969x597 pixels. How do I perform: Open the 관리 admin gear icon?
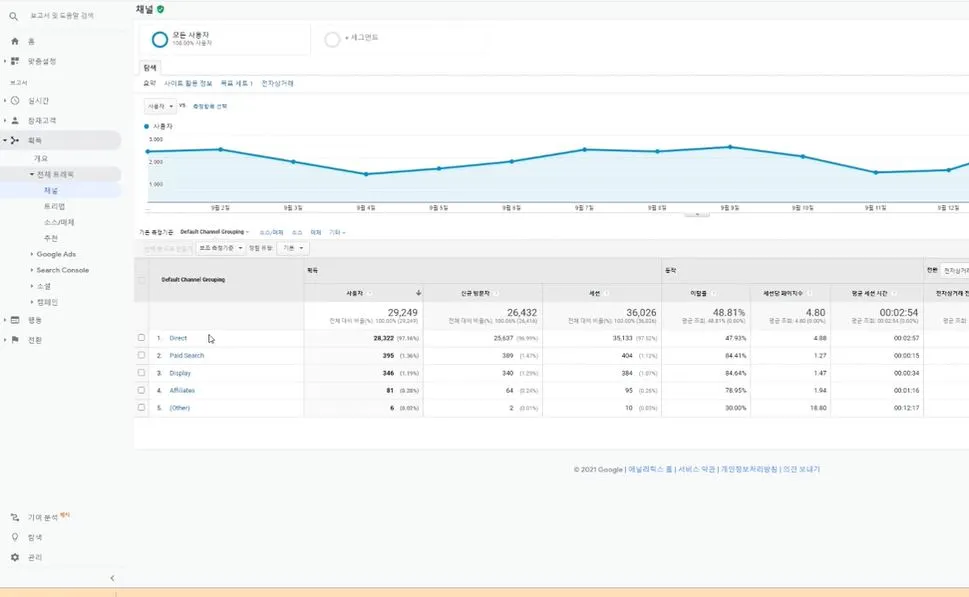15,557
